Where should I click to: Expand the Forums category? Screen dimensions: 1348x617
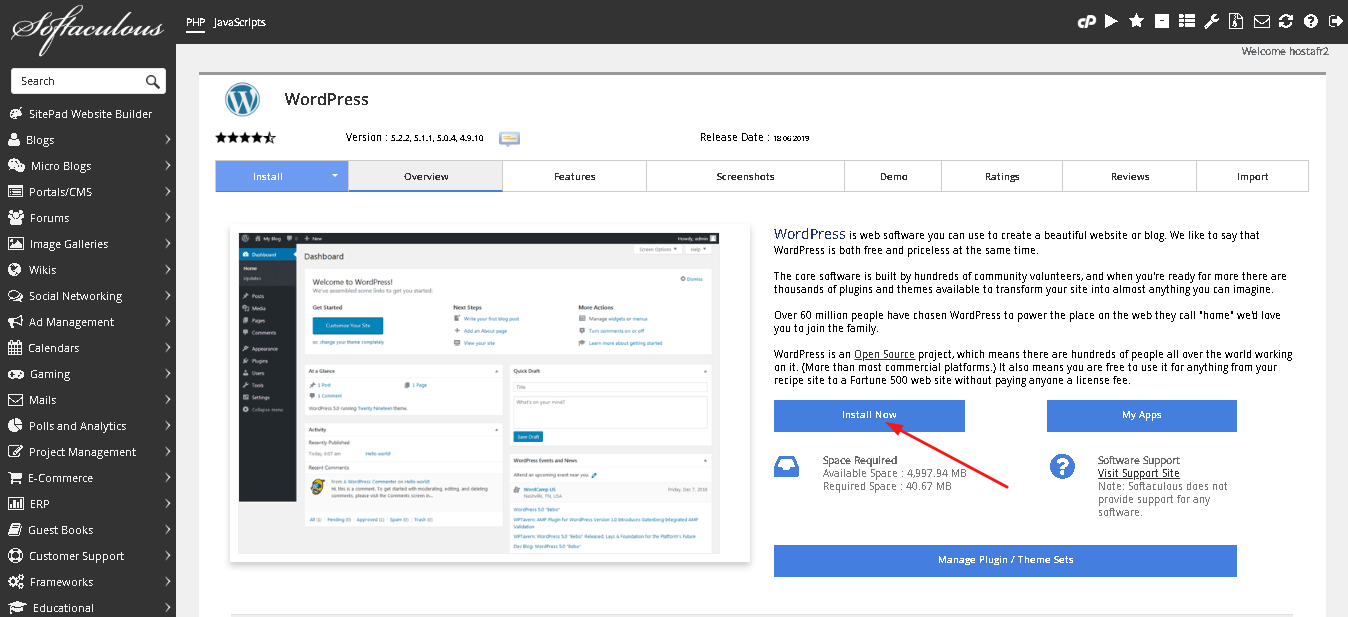point(167,218)
